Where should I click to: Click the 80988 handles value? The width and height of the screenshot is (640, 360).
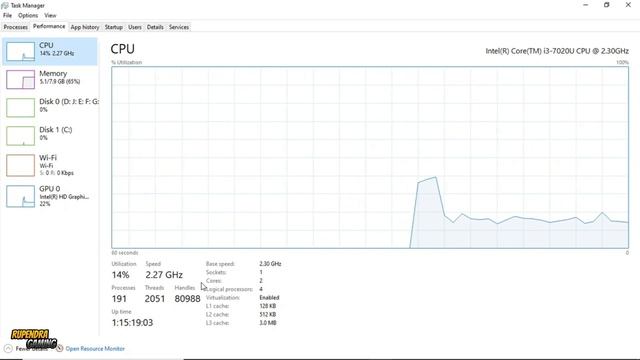[187, 299]
